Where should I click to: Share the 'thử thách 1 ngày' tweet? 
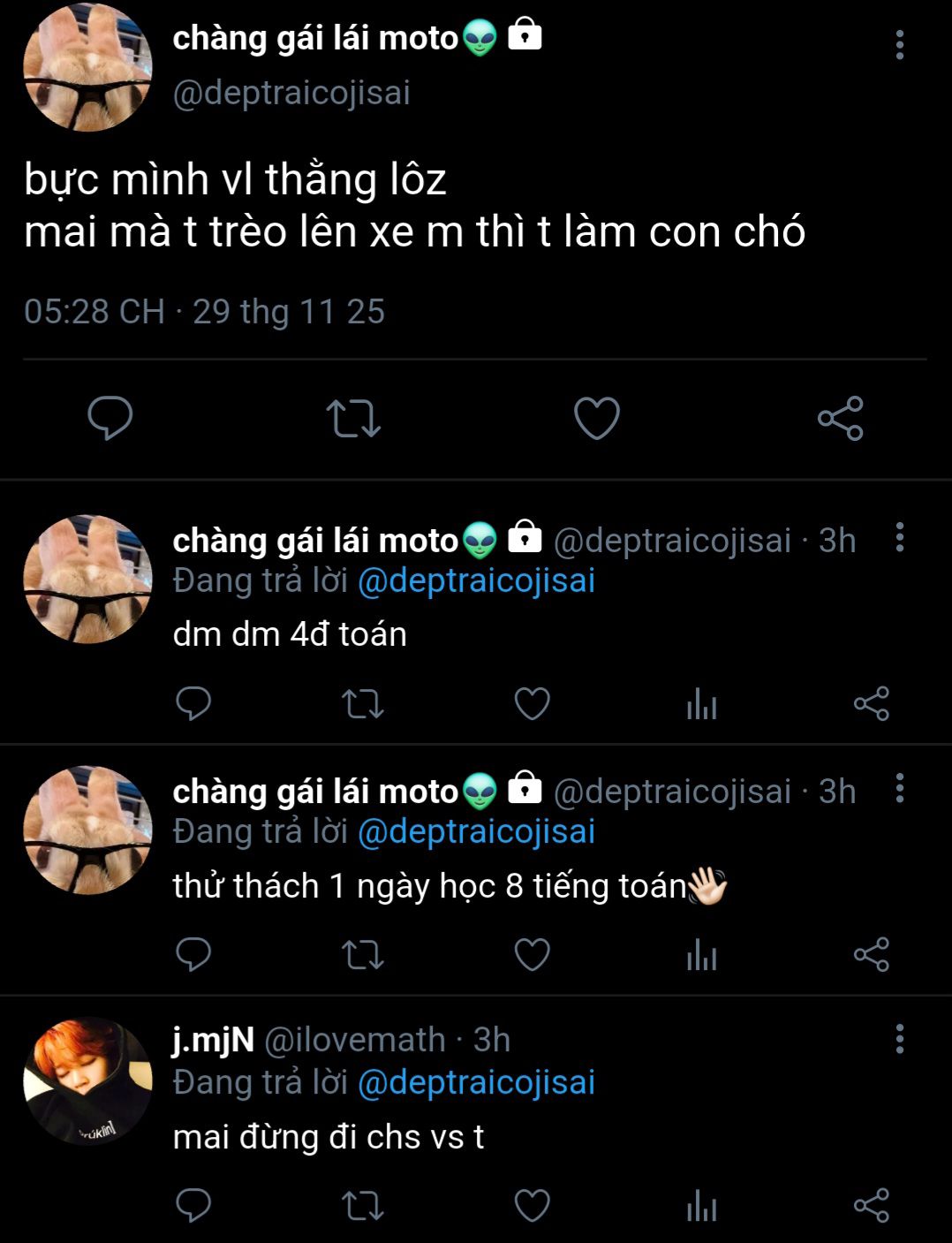pyautogui.click(x=871, y=955)
